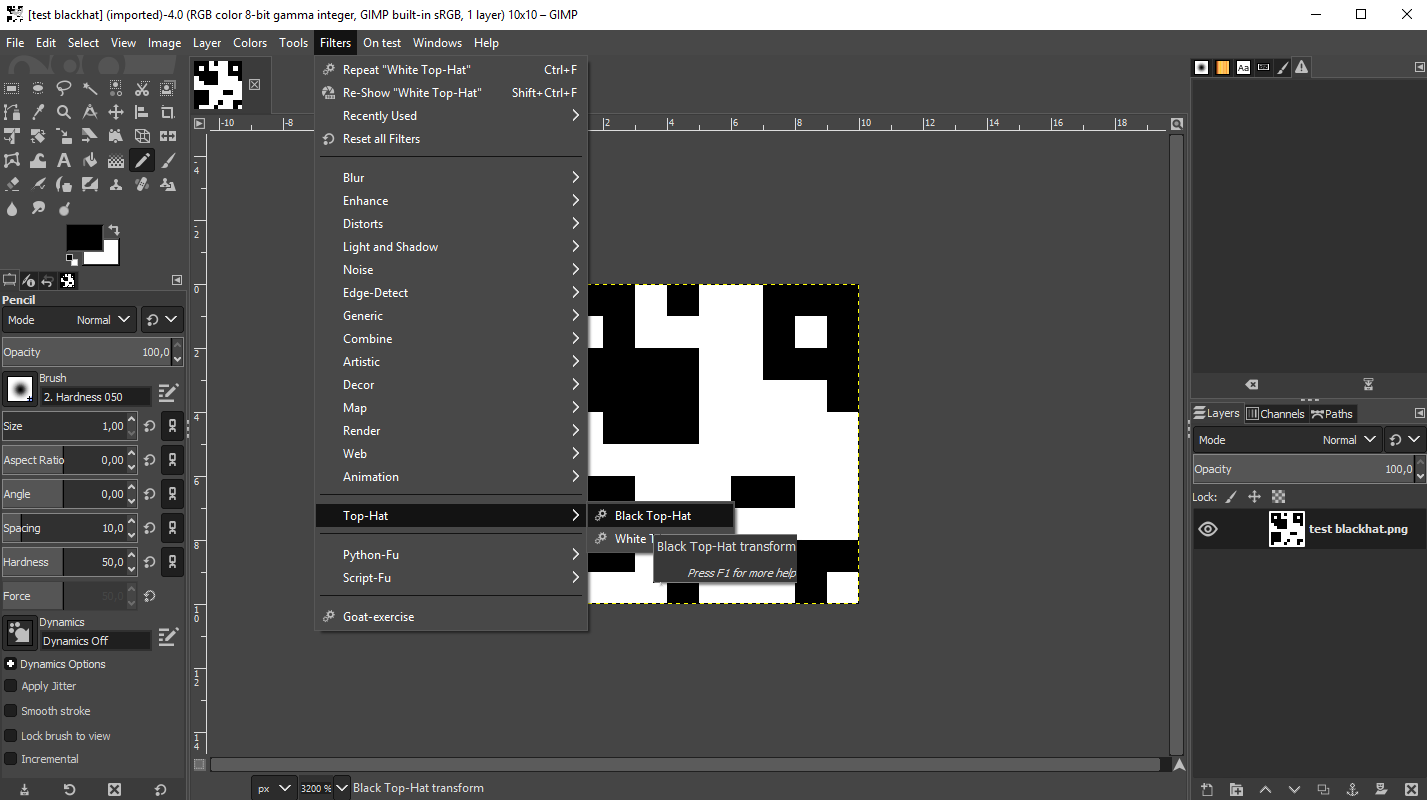Open the Layers panel Mode Normal dropdown

click(1288, 440)
